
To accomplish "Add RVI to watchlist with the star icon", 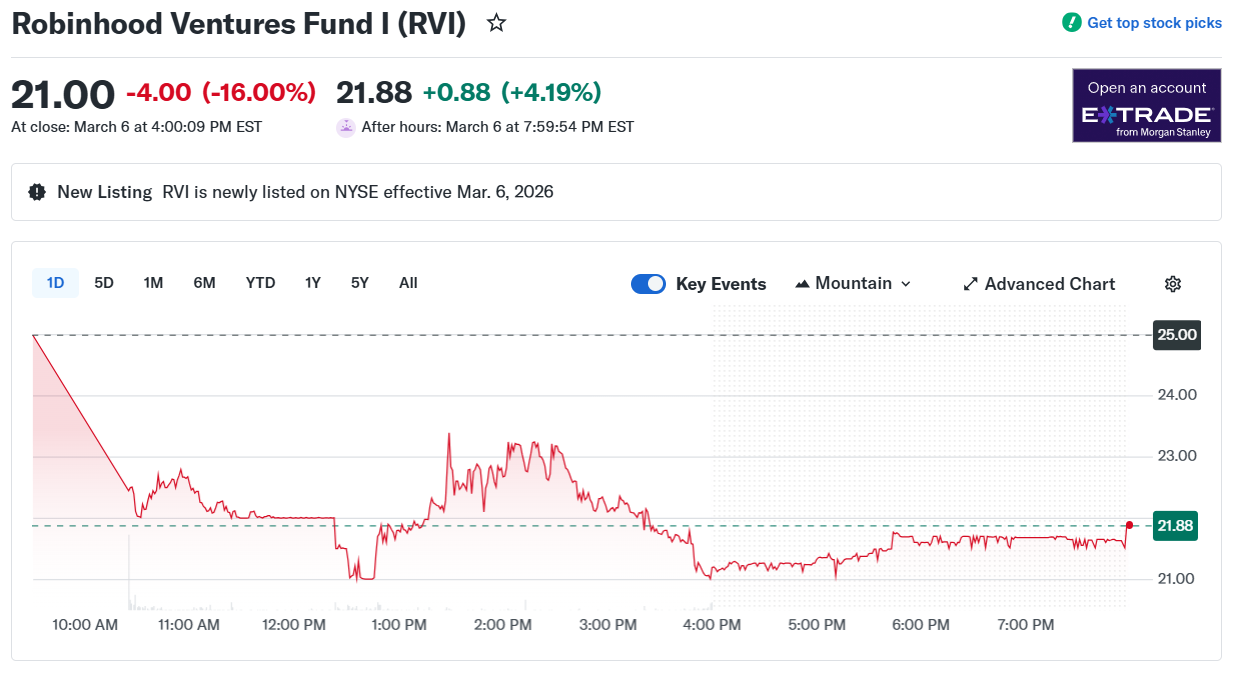I will coord(496,23).
